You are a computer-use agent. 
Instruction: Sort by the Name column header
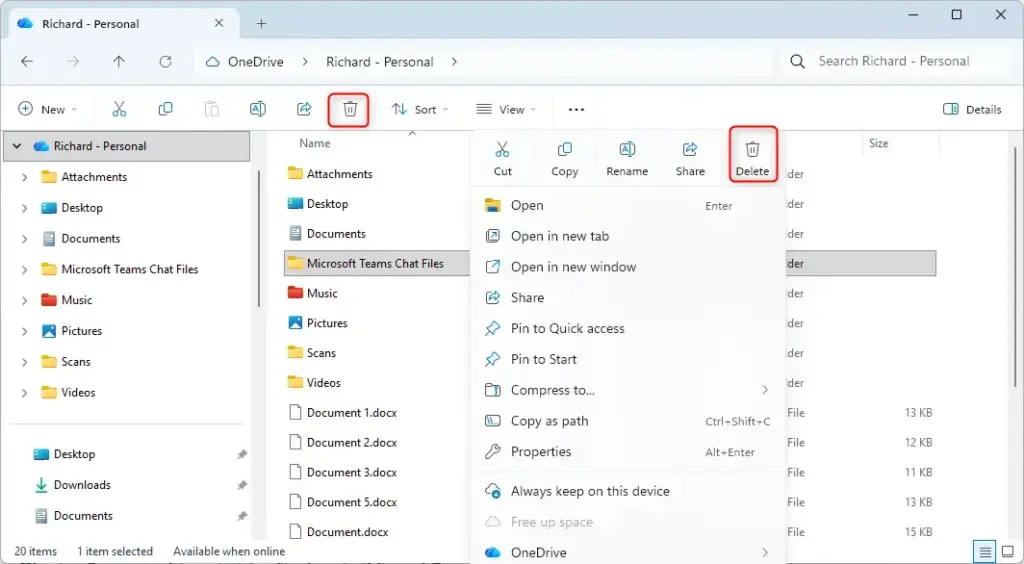pyautogui.click(x=315, y=143)
